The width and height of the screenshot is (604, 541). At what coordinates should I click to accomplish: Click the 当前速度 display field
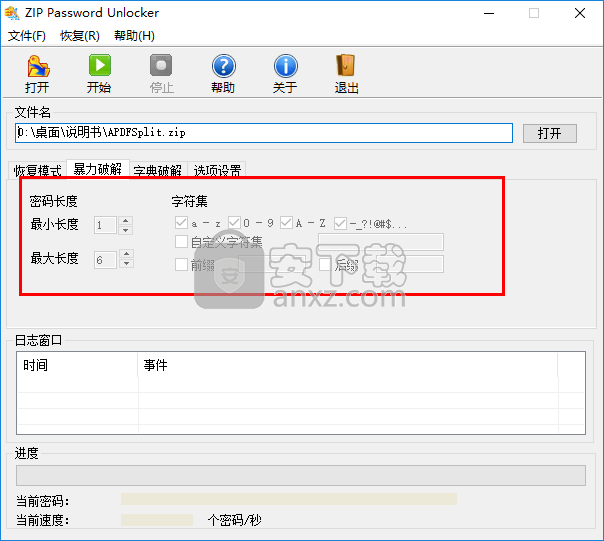(157, 519)
